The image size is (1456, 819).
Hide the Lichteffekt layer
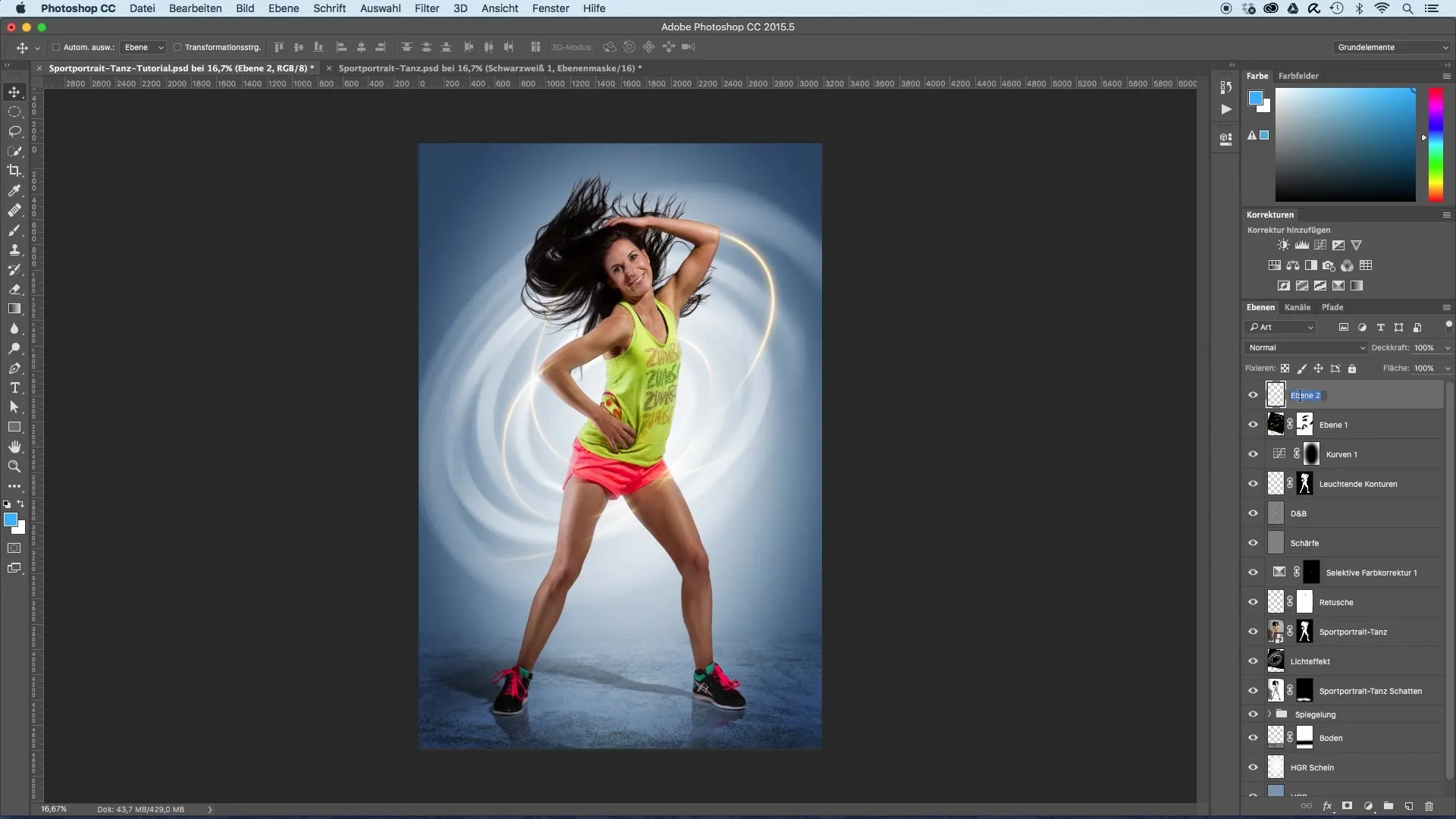click(1253, 661)
